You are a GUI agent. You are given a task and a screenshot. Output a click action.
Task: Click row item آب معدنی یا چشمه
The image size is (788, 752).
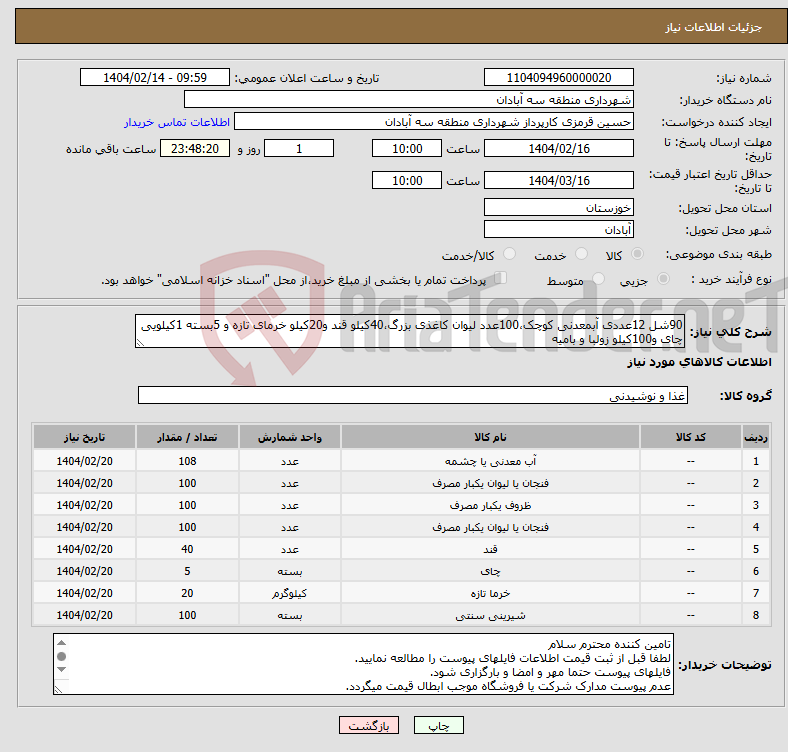[x=490, y=461]
